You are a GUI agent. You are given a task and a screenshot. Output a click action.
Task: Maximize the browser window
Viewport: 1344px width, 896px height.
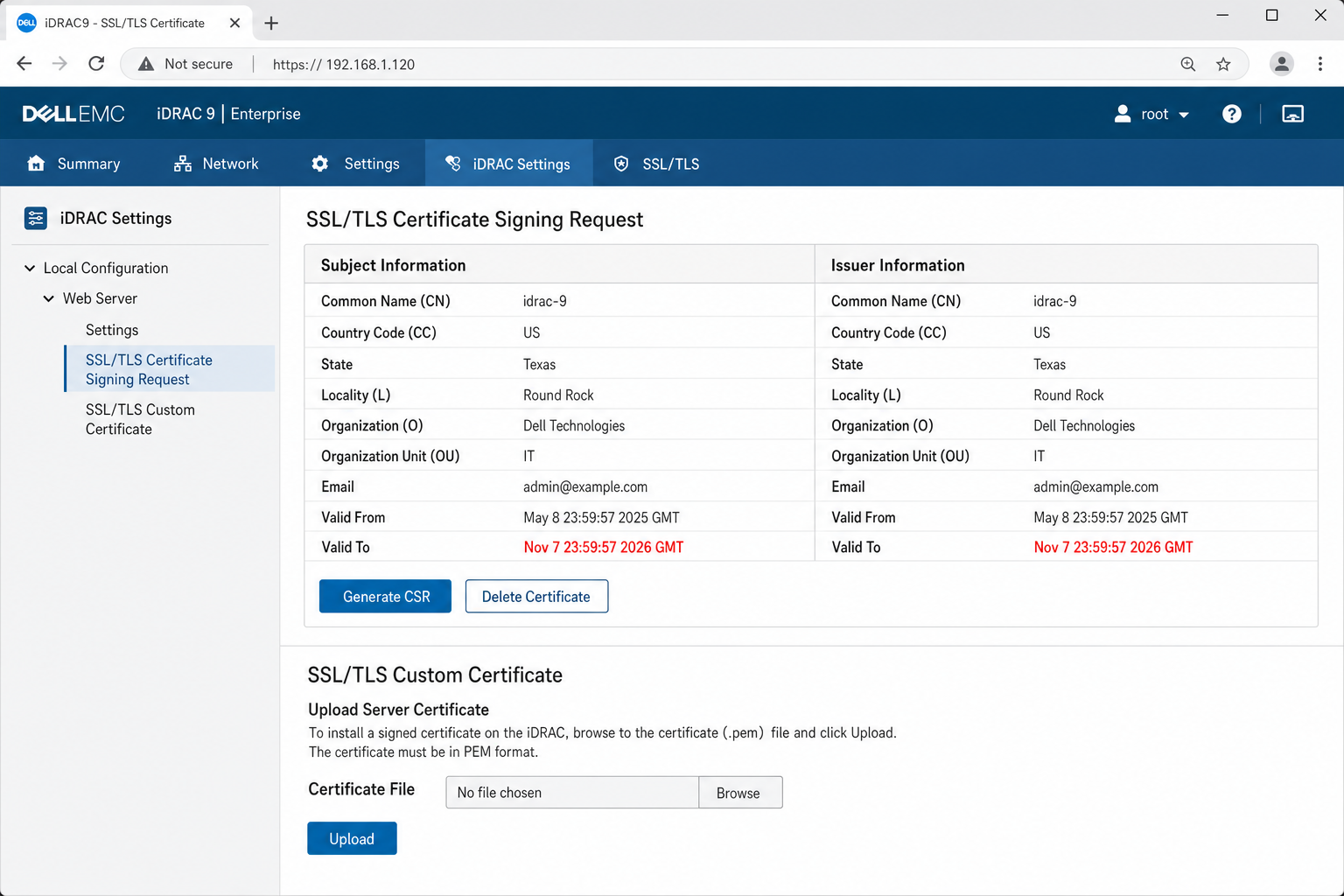click(1271, 15)
